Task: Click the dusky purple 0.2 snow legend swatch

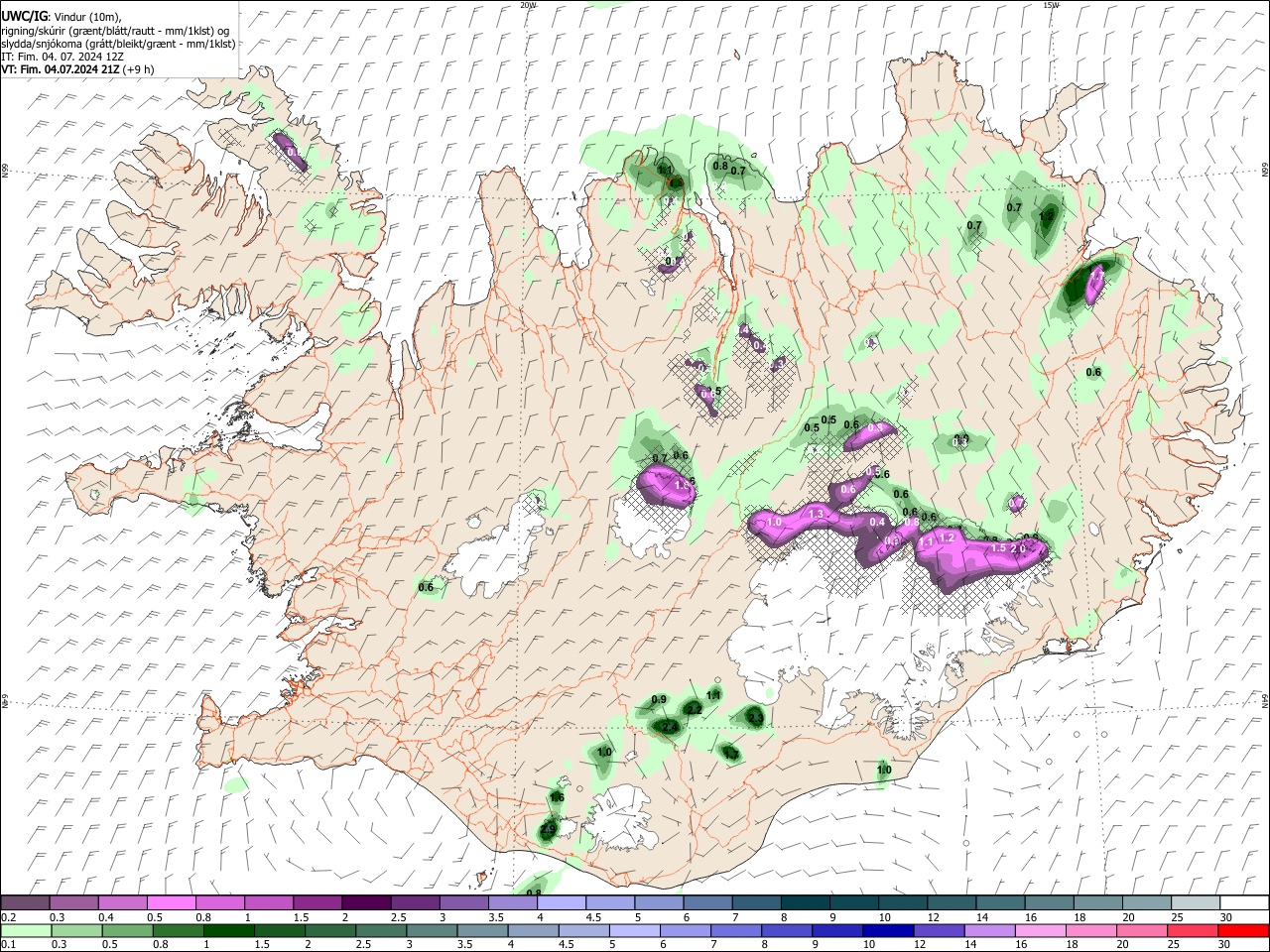Action: (25, 902)
